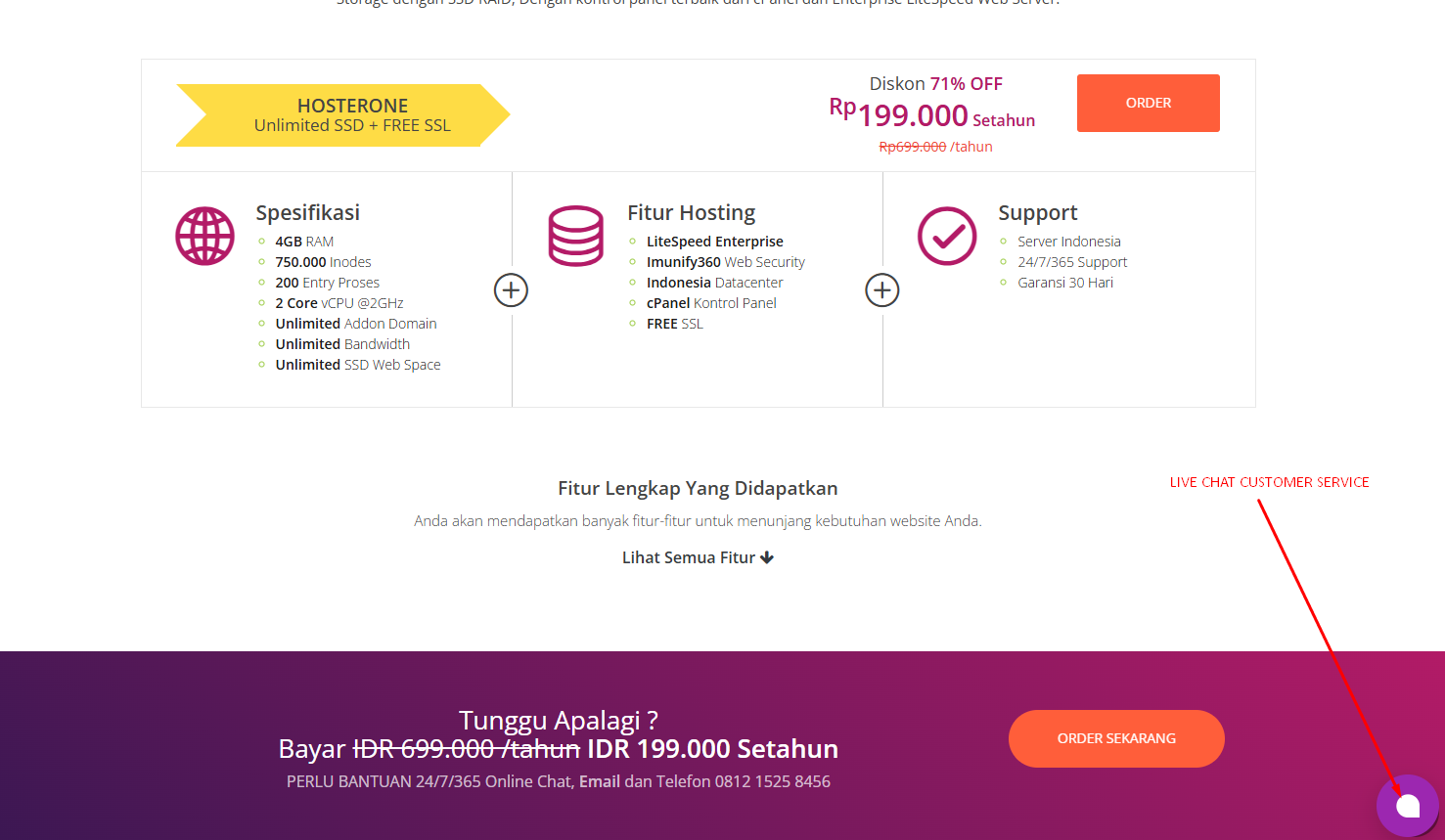Click the Email link in the help line
Screen dimensions: 1445x840
pyautogui.click(x=599, y=780)
